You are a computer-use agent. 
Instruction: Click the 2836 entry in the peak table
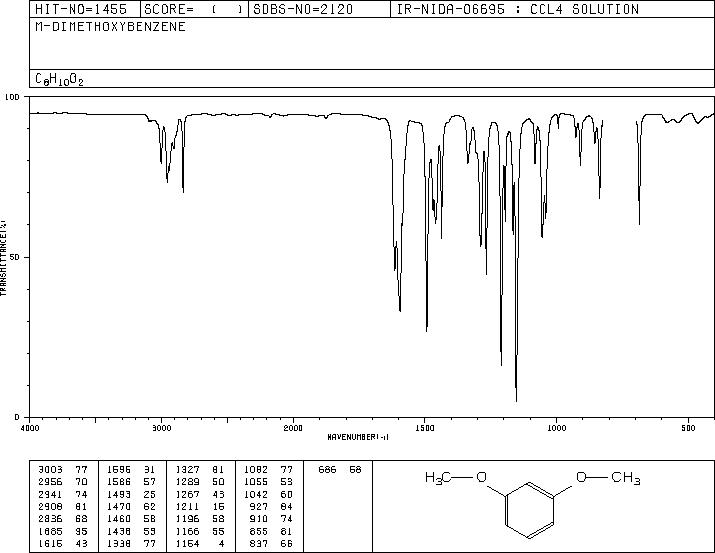[x=50, y=519]
